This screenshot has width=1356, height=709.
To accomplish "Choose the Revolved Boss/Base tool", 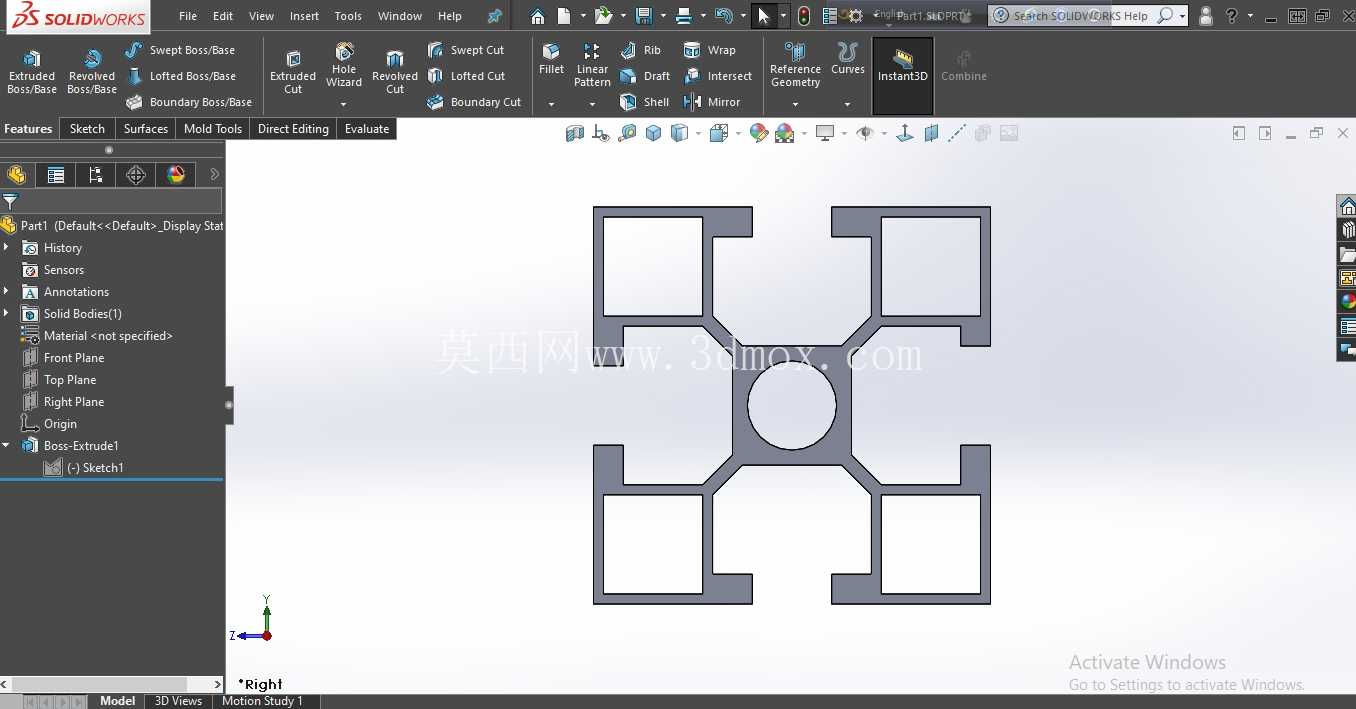I will [x=92, y=72].
